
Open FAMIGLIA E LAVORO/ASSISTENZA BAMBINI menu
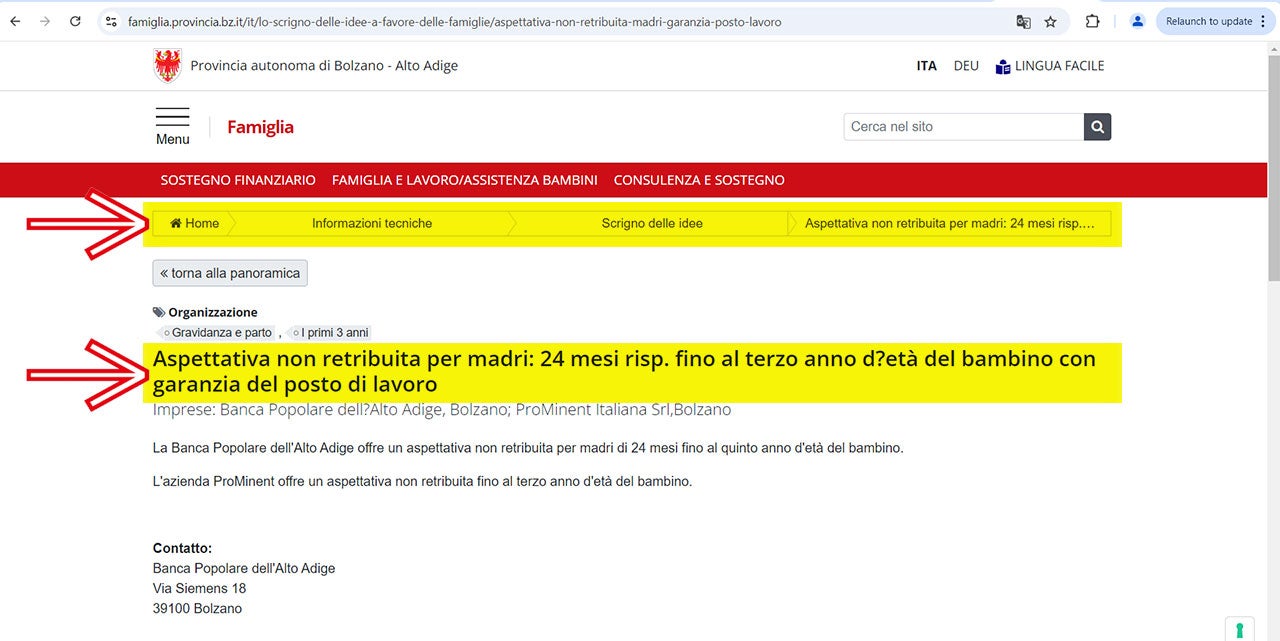click(x=464, y=180)
